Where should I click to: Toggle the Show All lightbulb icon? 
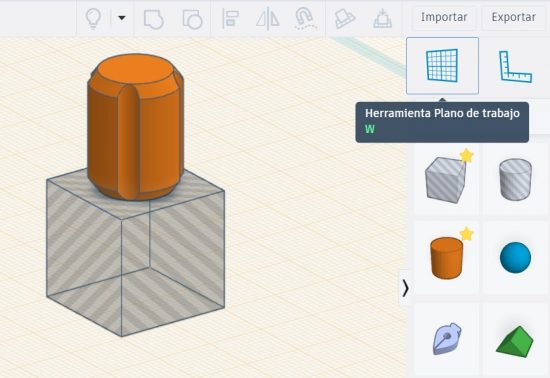pyautogui.click(x=93, y=18)
